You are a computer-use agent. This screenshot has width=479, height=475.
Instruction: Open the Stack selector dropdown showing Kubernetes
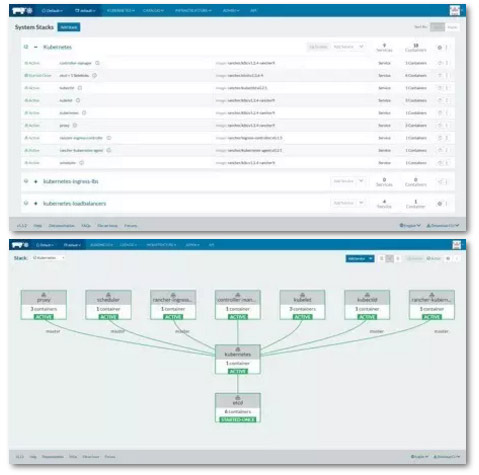(48, 258)
